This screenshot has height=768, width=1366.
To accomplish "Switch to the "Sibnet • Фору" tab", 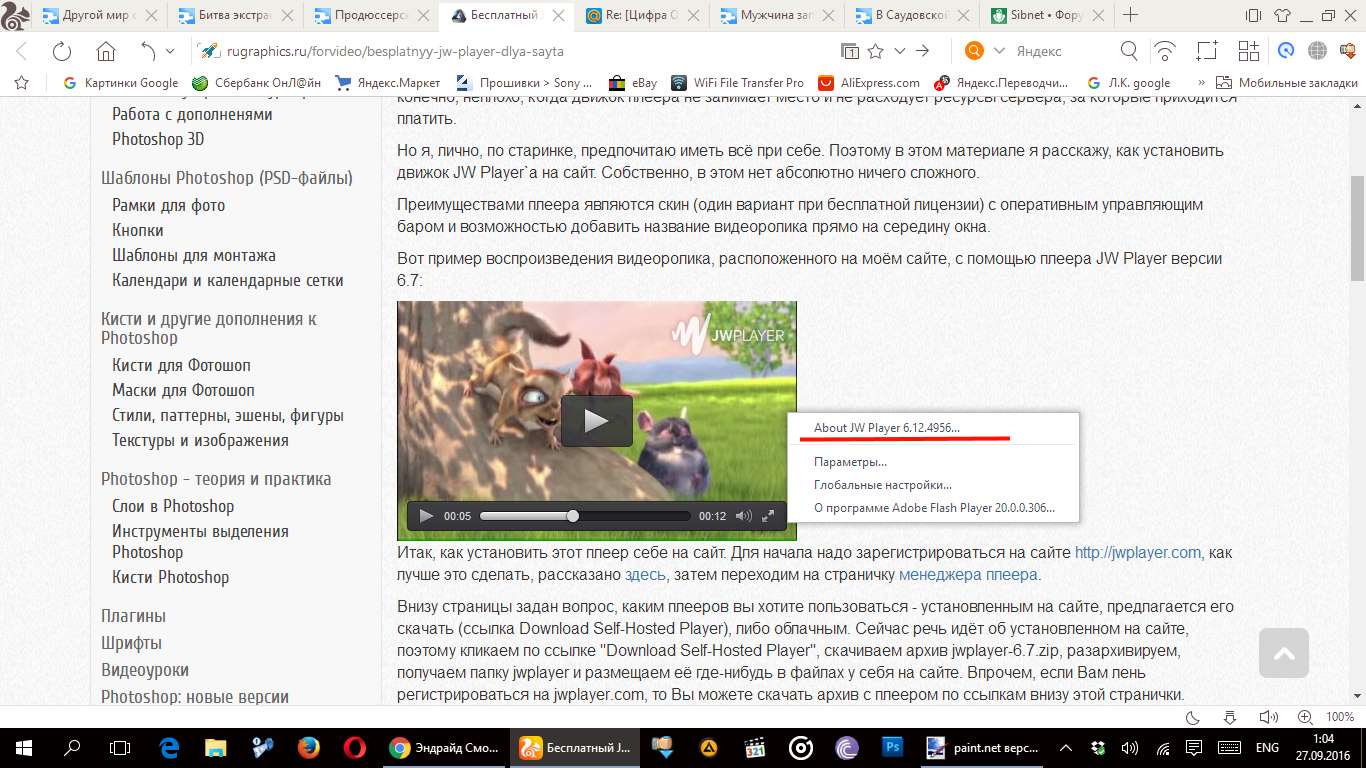I will pos(1048,15).
